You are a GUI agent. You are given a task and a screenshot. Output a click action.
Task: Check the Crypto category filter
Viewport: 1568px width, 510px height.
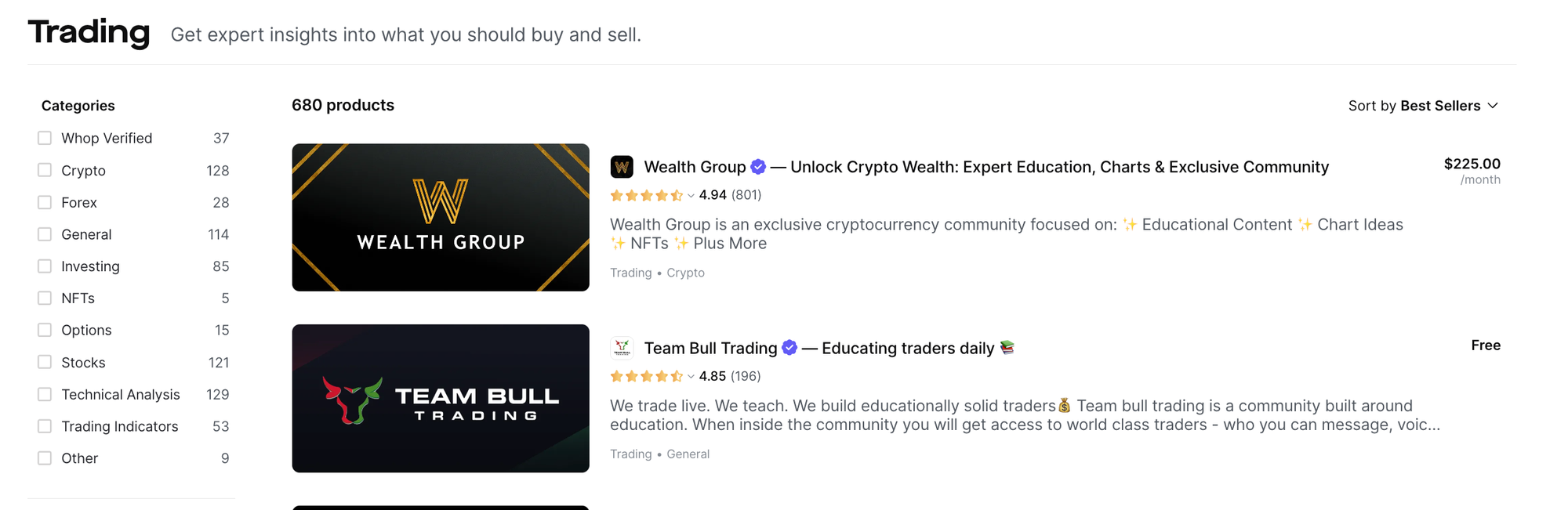44,170
